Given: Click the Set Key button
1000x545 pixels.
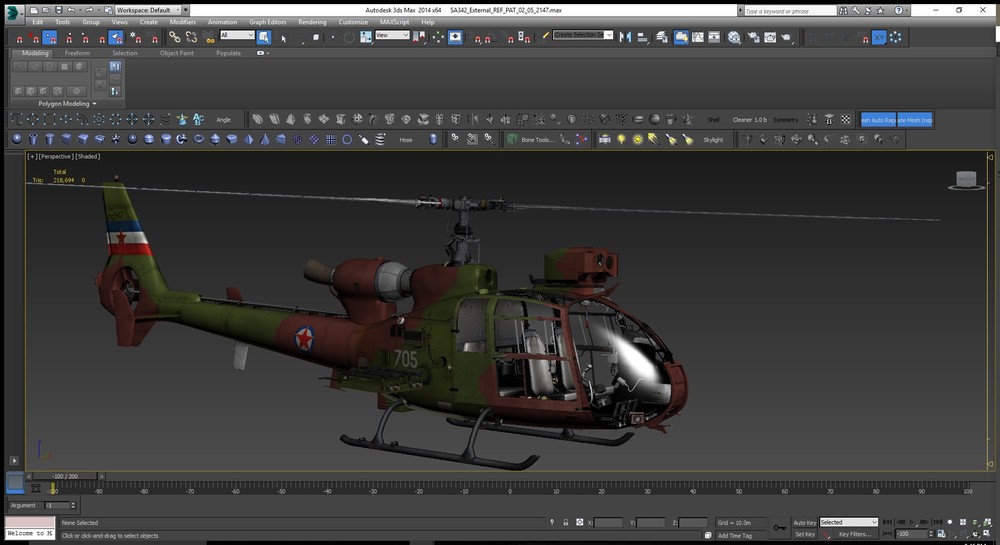Looking at the screenshot, I should (804, 534).
